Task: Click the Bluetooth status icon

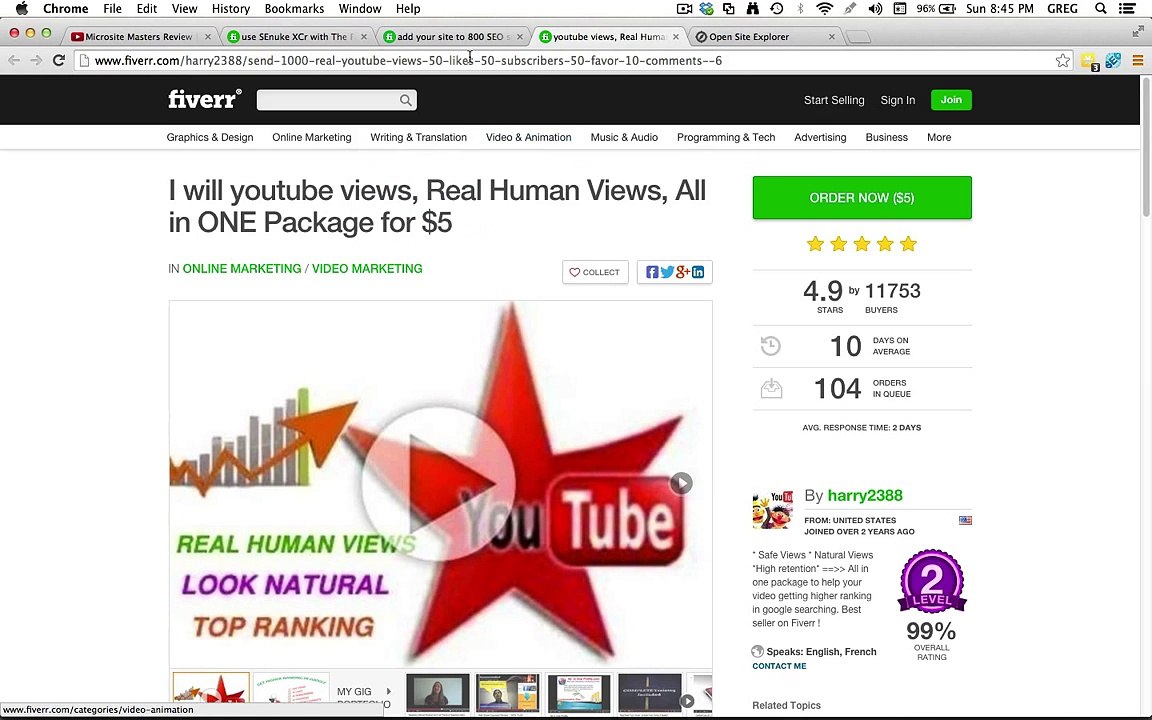Action: click(800, 9)
